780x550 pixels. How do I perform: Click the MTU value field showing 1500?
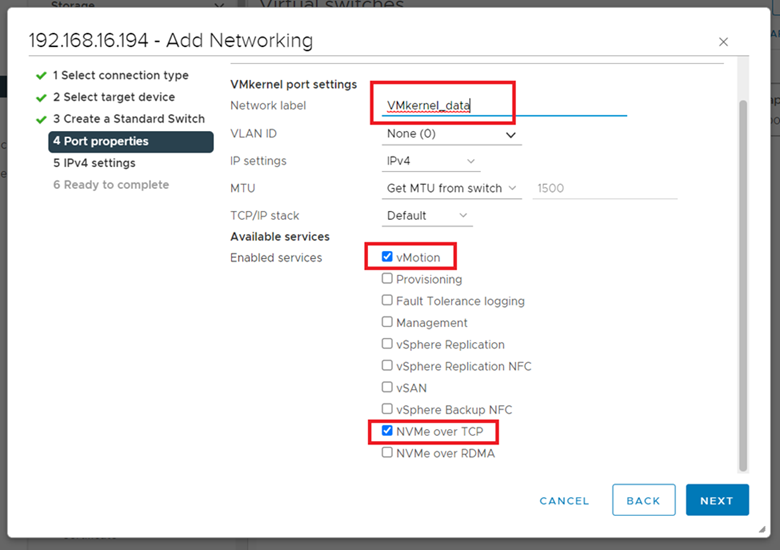coord(604,188)
